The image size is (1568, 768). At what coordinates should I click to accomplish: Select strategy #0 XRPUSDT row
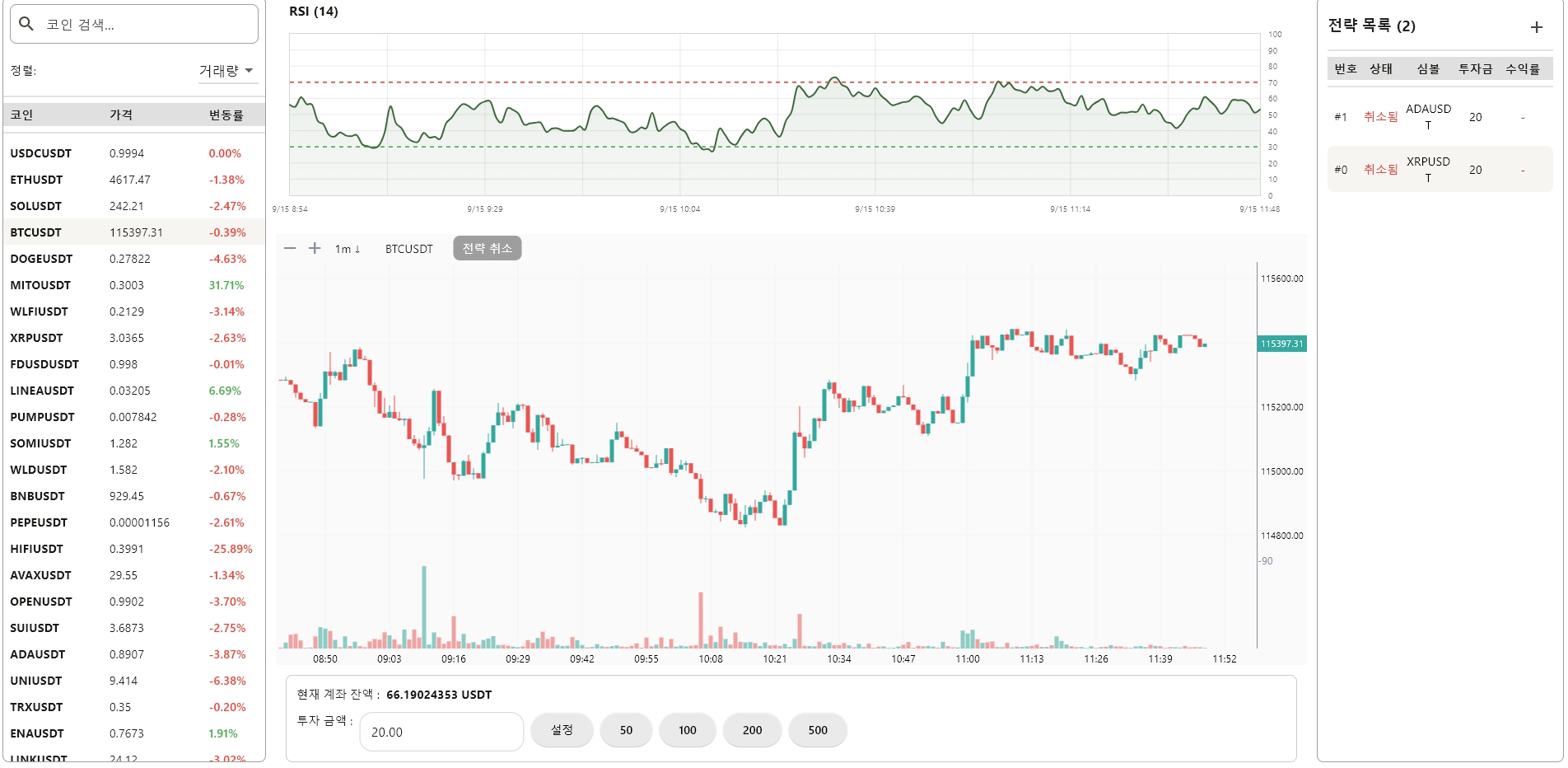coord(1439,170)
